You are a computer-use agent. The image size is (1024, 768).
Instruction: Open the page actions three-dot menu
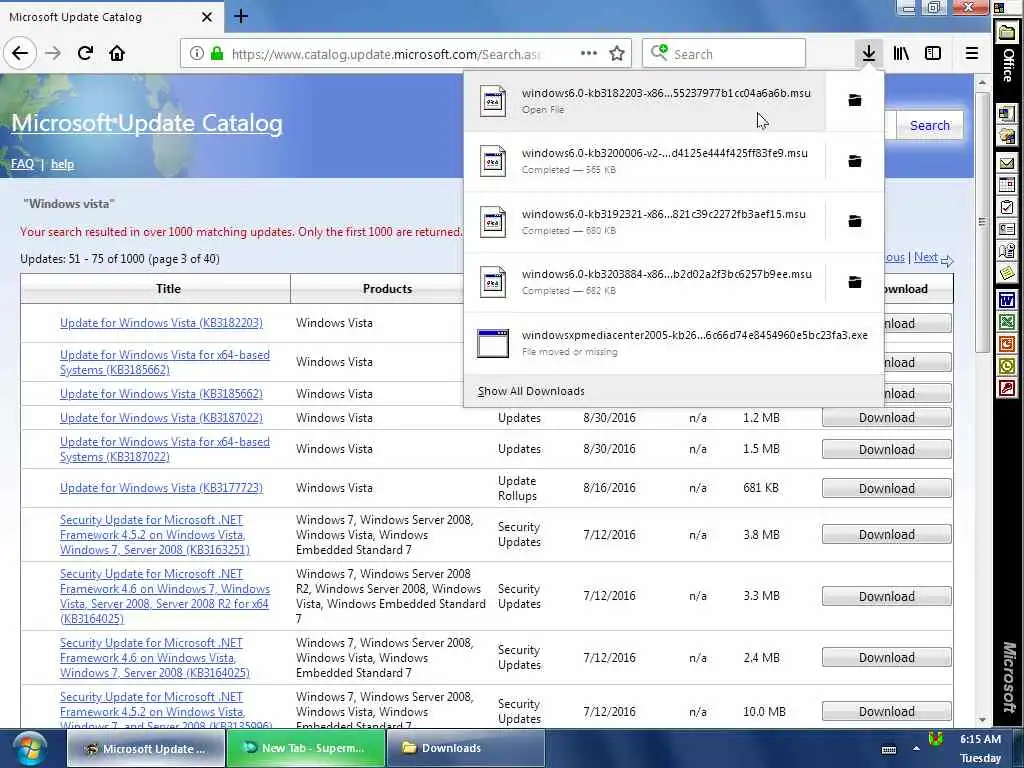pyautogui.click(x=588, y=54)
